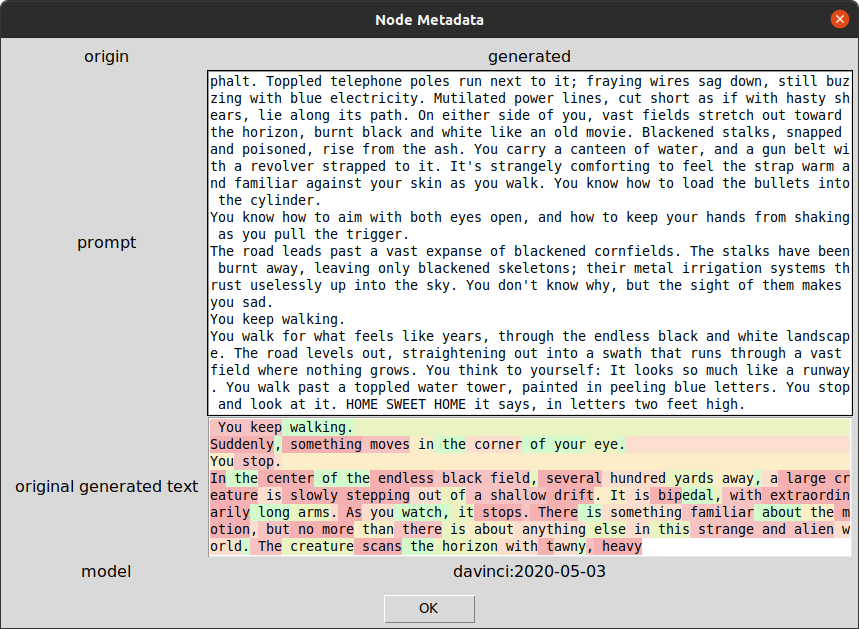859x629 pixels.
Task: Click the 'model' label
Action: 106,571
